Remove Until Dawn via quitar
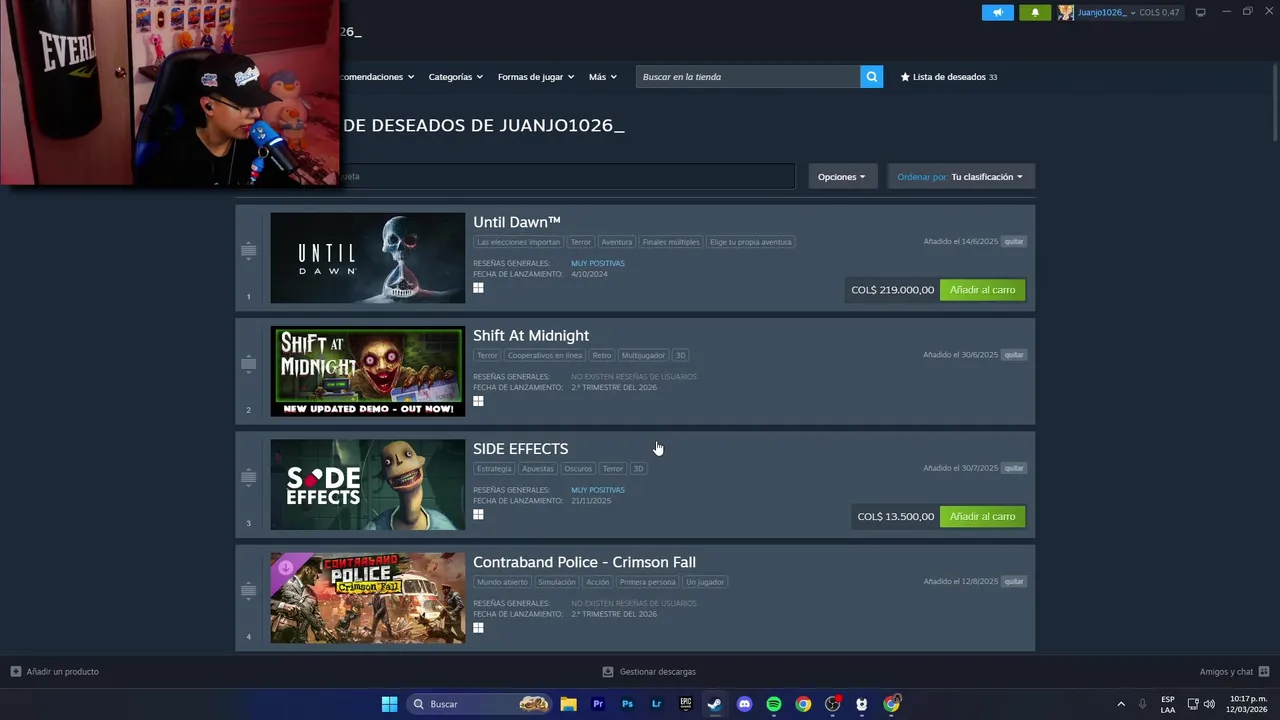This screenshot has width=1280, height=720. tap(1014, 242)
